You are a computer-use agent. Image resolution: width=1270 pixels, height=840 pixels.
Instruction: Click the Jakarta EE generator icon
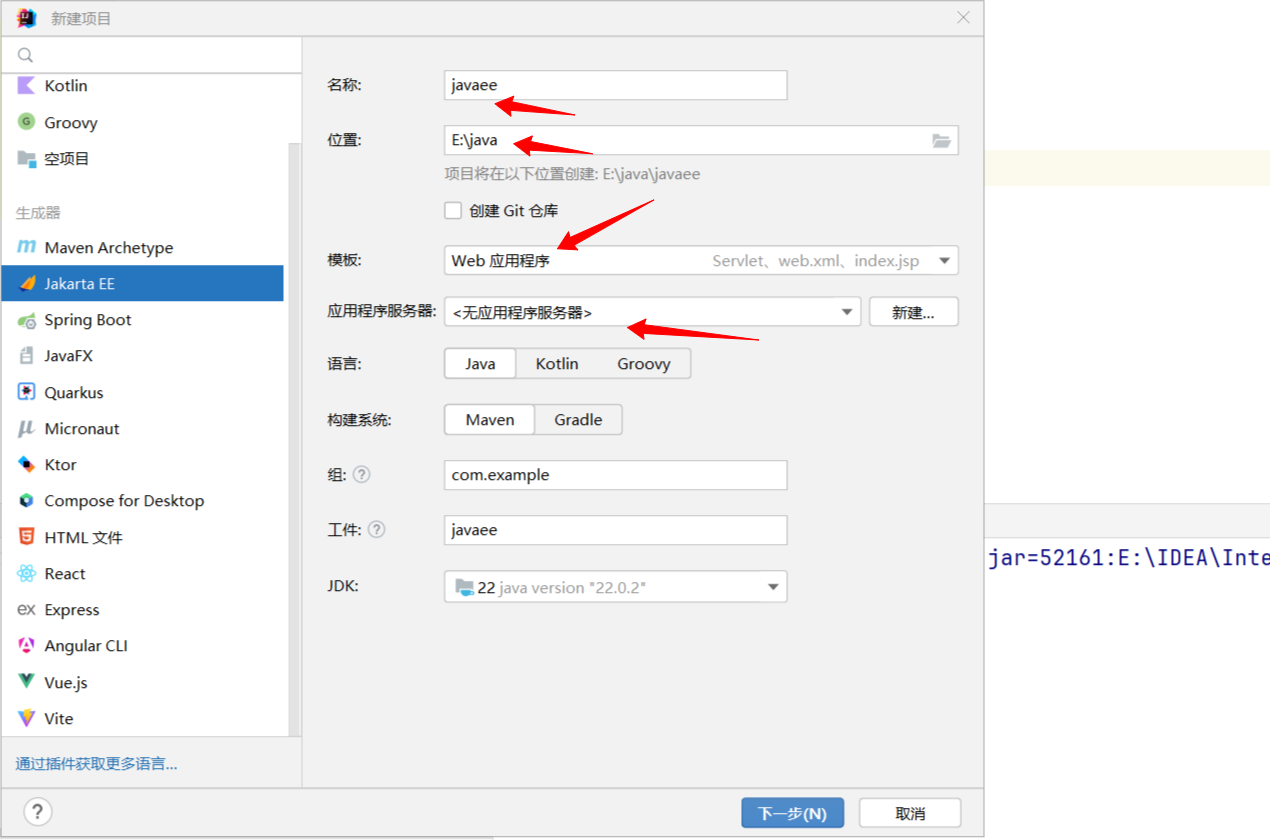[26, 283]
